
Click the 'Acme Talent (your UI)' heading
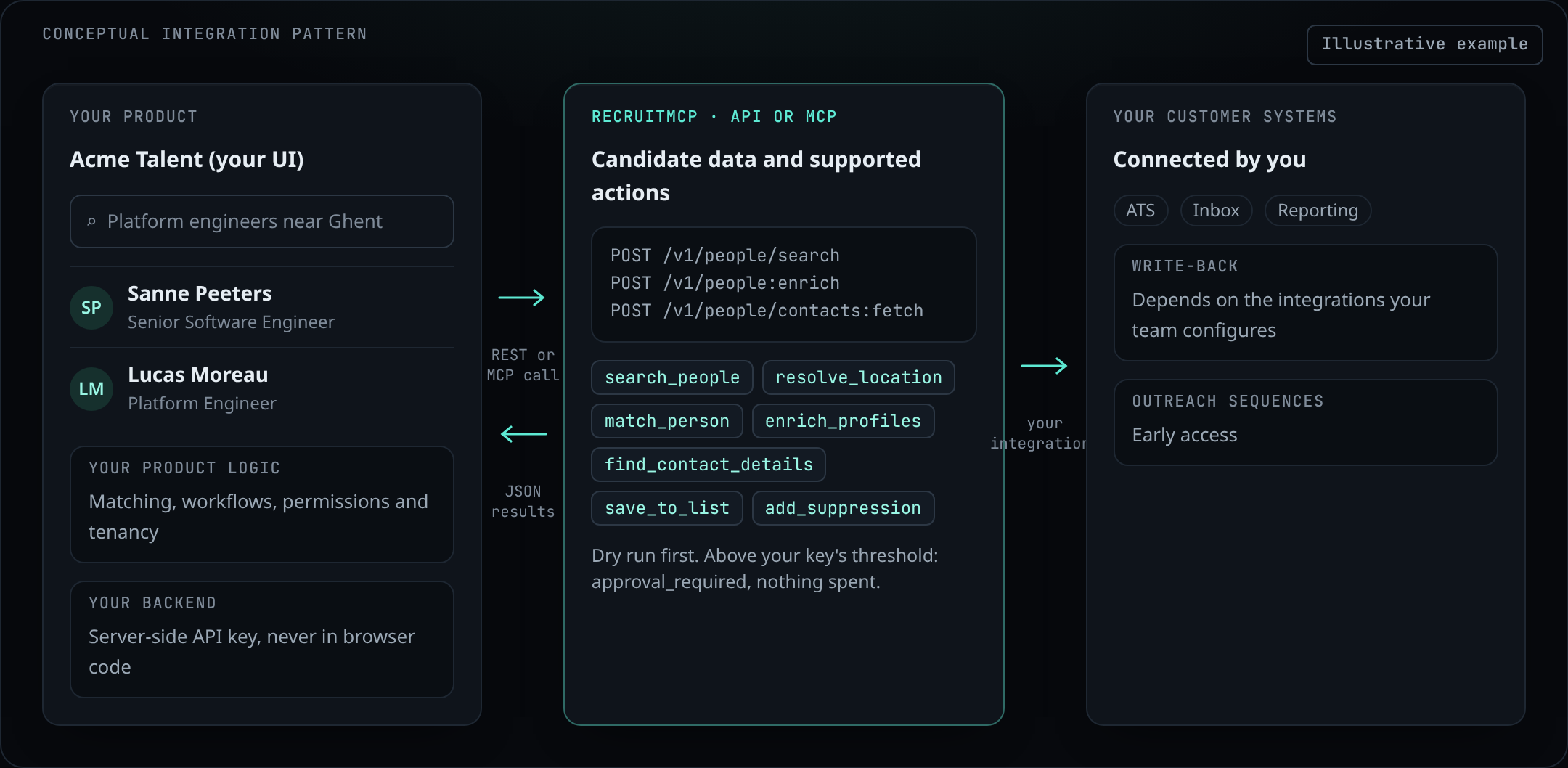tap(187, 159)
